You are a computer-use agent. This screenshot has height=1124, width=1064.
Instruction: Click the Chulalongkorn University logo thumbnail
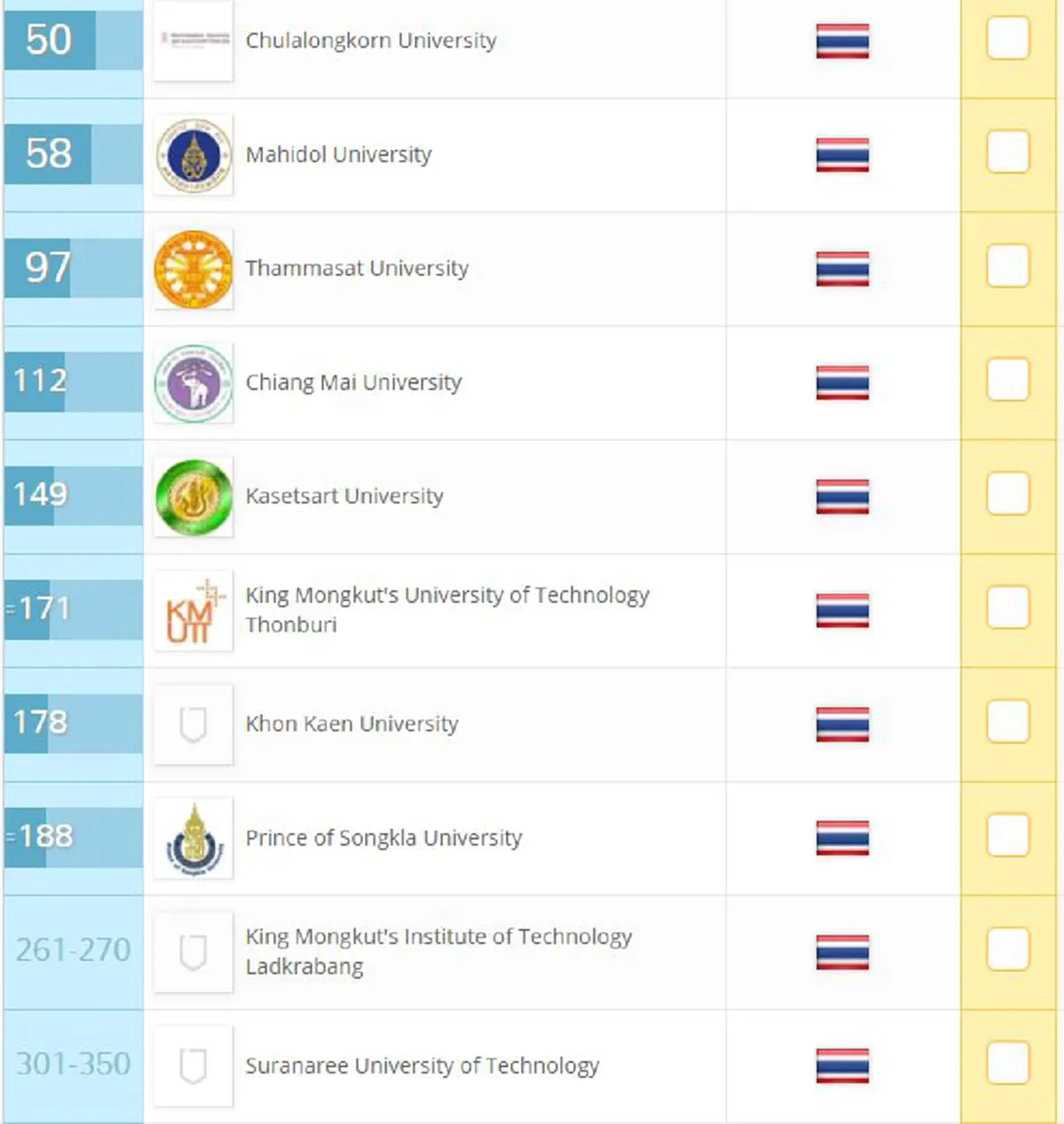193,40
